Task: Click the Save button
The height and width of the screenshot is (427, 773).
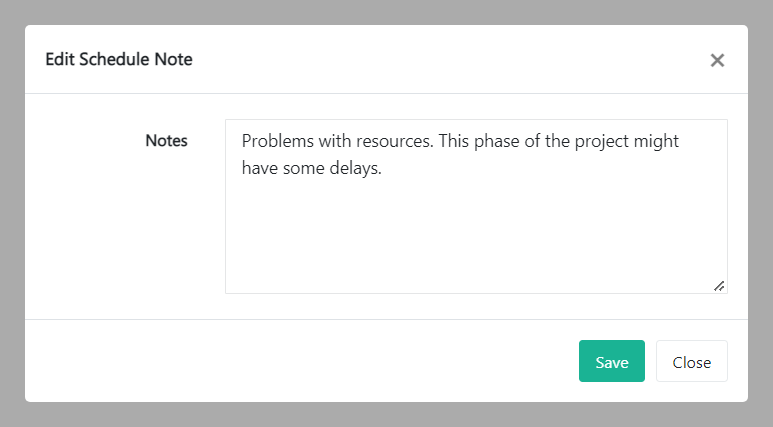Action: pos(611,362)
